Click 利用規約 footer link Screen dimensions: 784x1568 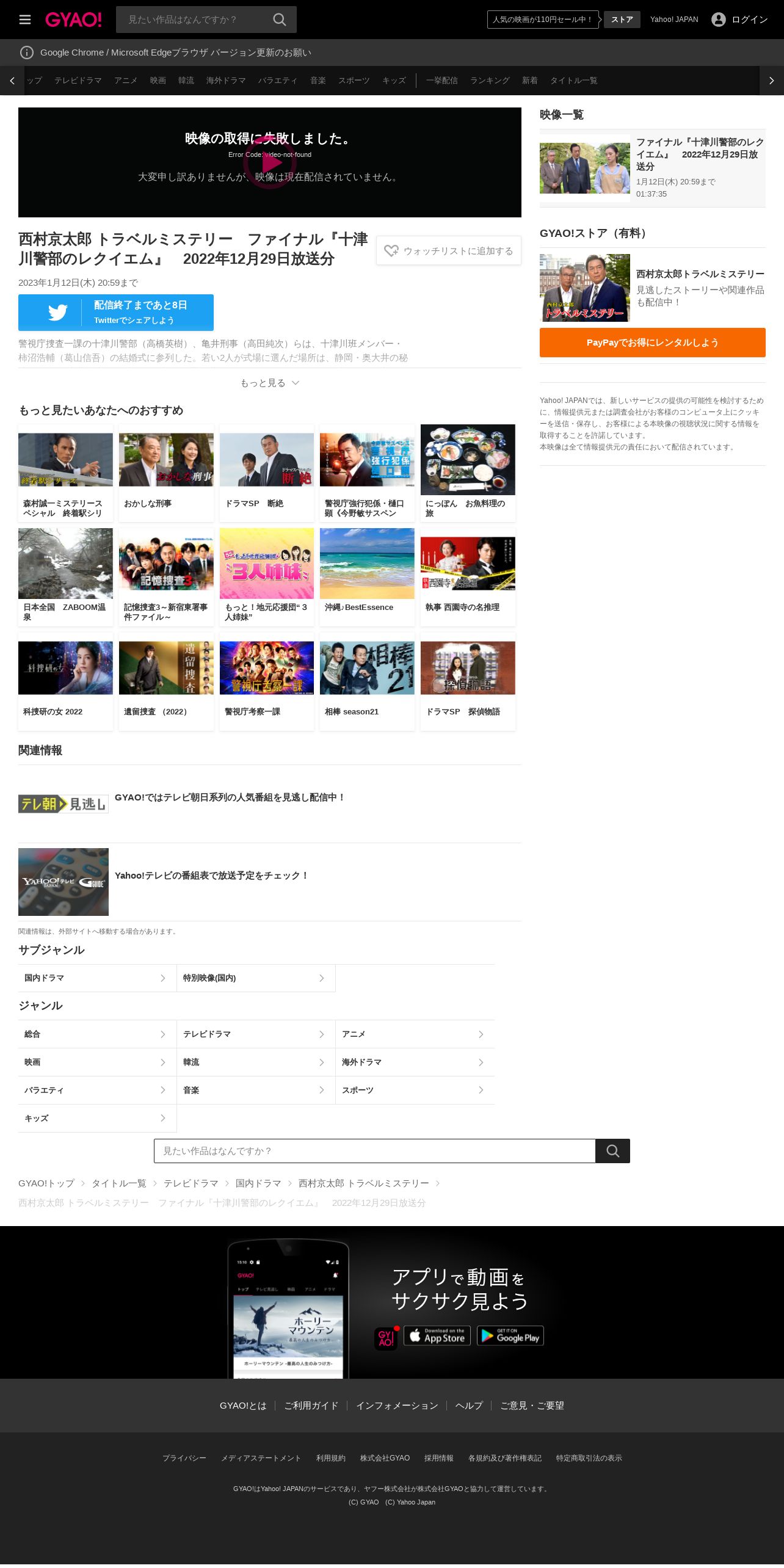[331, 1458]
